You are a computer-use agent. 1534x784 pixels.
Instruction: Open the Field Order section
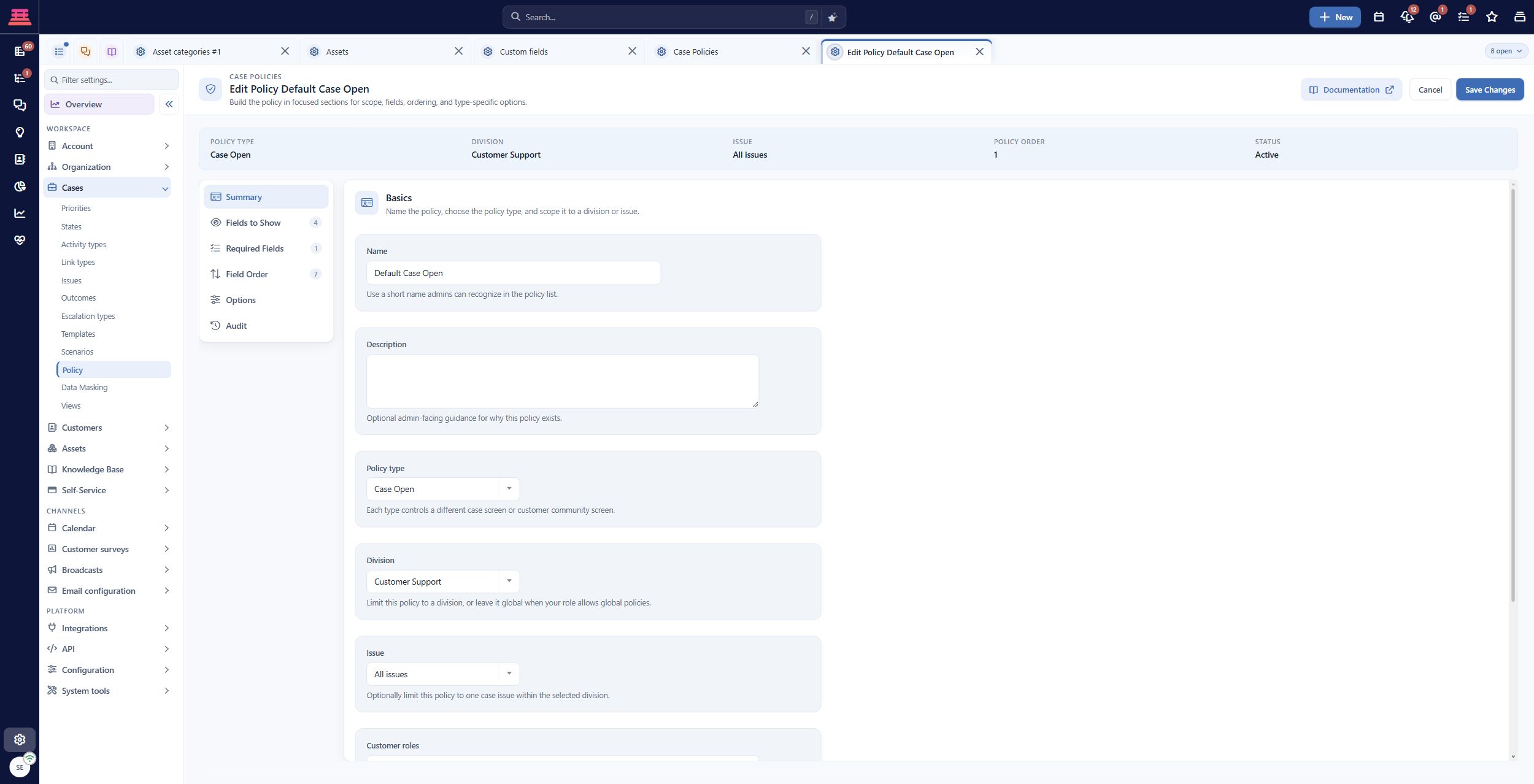pos(266,274)
